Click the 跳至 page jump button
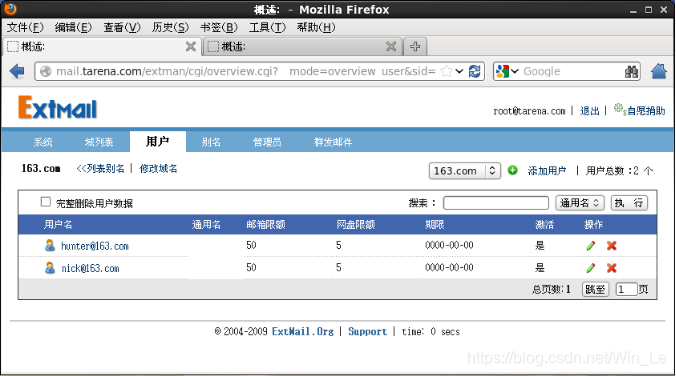676x376 pixels. click(x=595, y=289)
